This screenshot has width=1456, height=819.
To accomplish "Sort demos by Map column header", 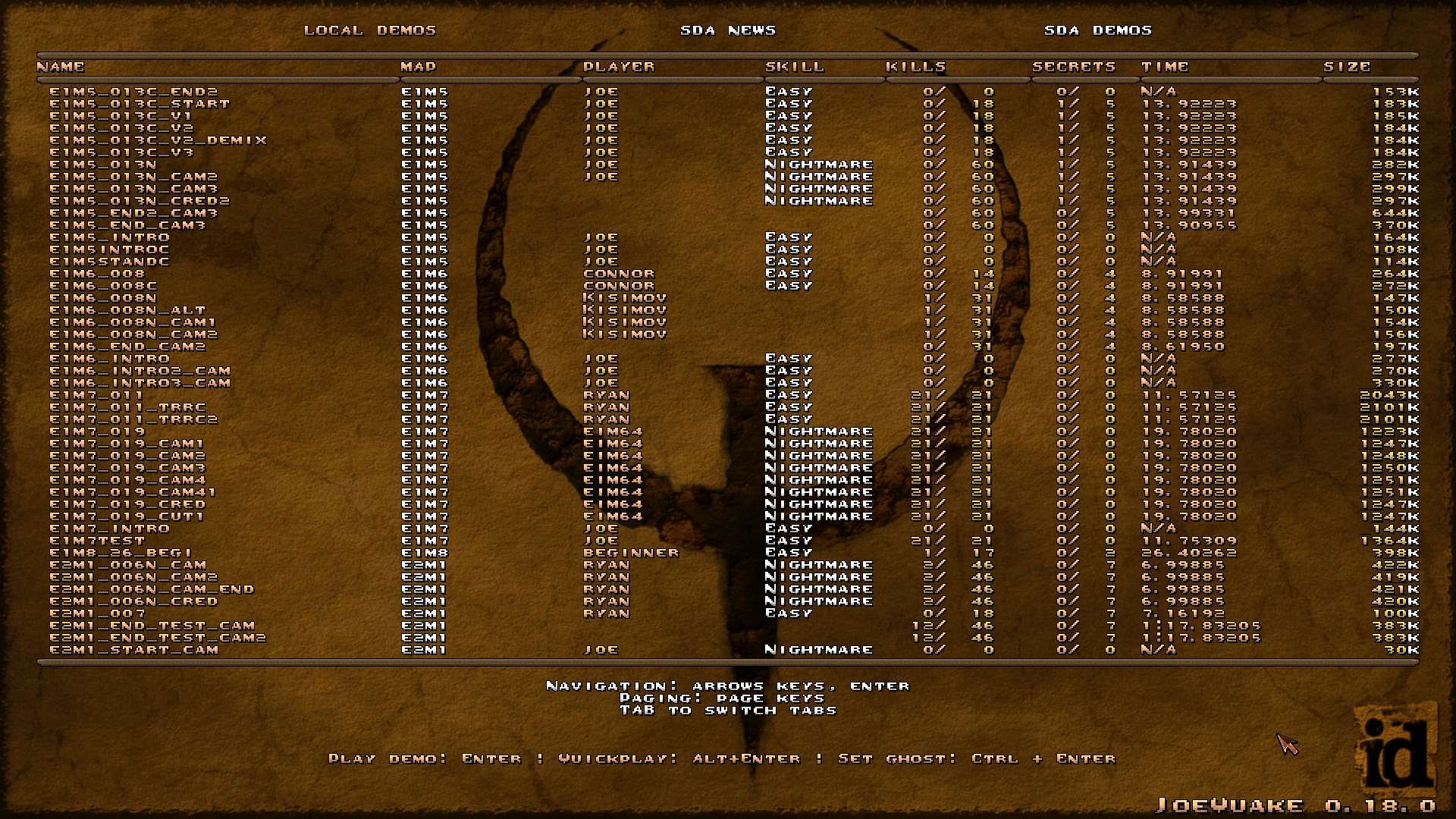I will click(419, 67).
